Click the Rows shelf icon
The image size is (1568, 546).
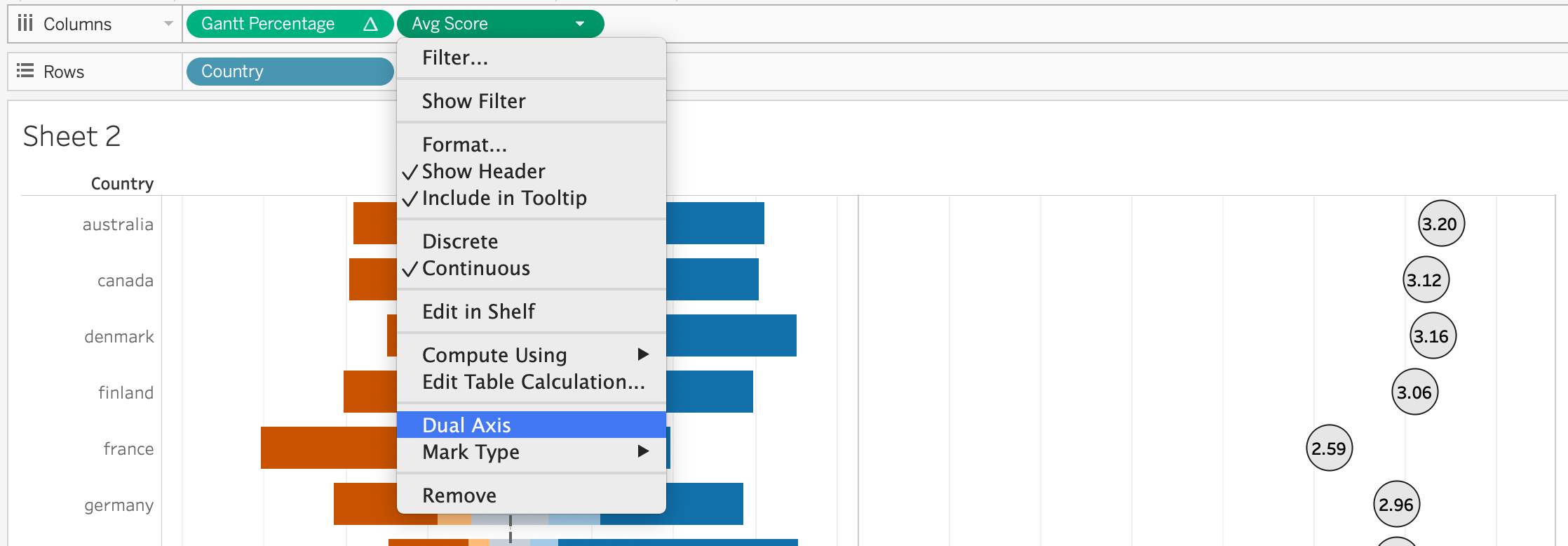[x=25, y=71]
